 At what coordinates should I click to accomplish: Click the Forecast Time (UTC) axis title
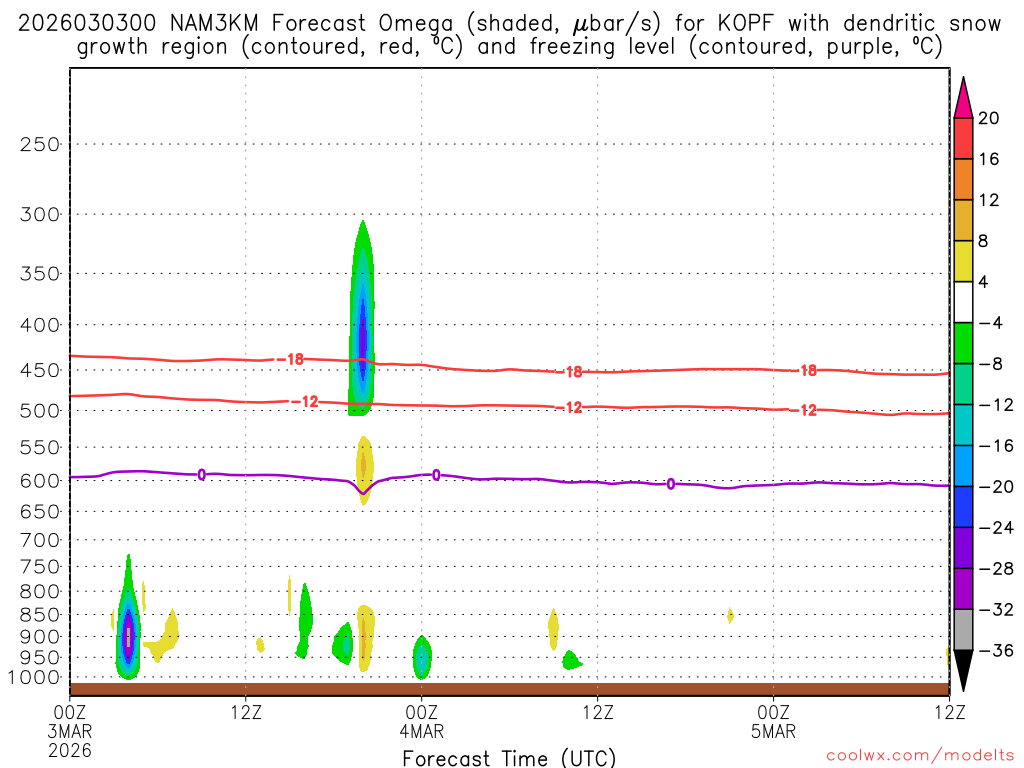(509, 758)
